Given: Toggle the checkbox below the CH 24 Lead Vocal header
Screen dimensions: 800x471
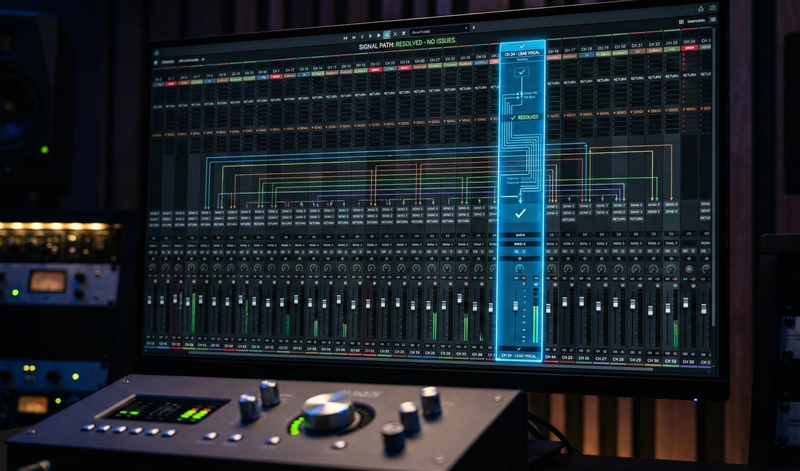Looking at the screenshot, I should click(521, 71).
